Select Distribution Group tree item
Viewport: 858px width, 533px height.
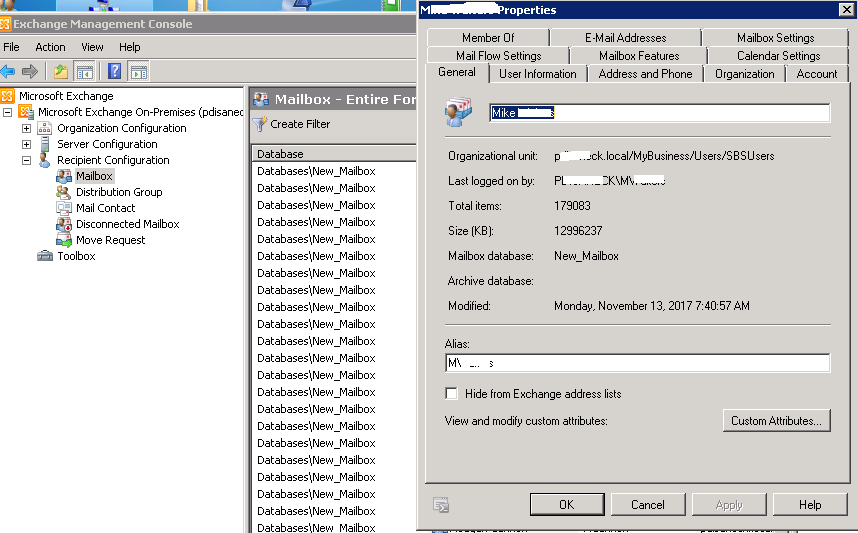click(x=119, y=192)
